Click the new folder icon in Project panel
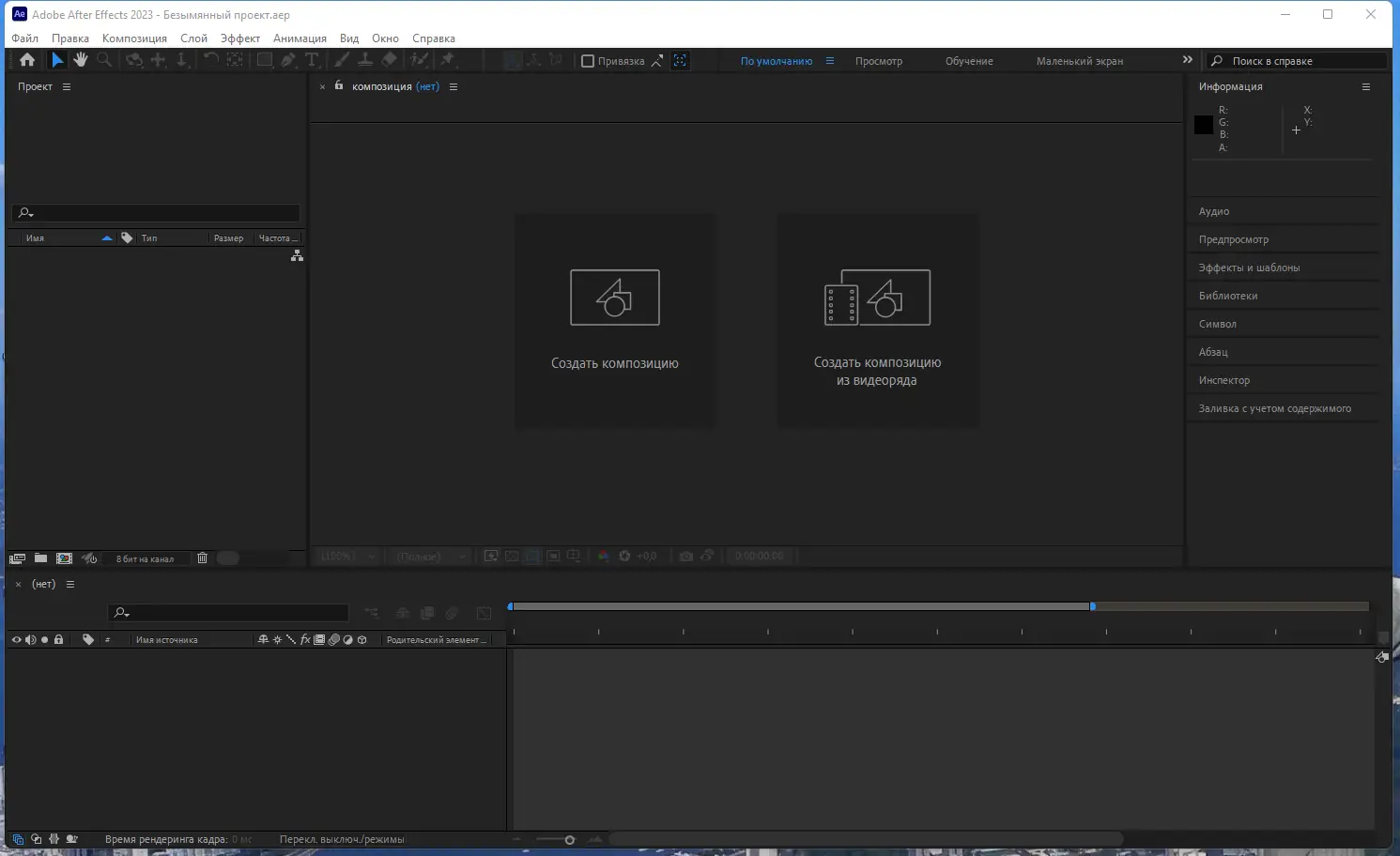The height and width of the screenshot is (856, 1400). point(40,558)
